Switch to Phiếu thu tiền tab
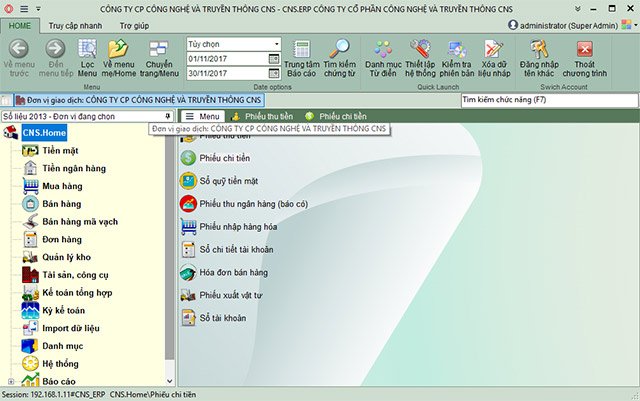640x401 pixels. tap(262, 116)
